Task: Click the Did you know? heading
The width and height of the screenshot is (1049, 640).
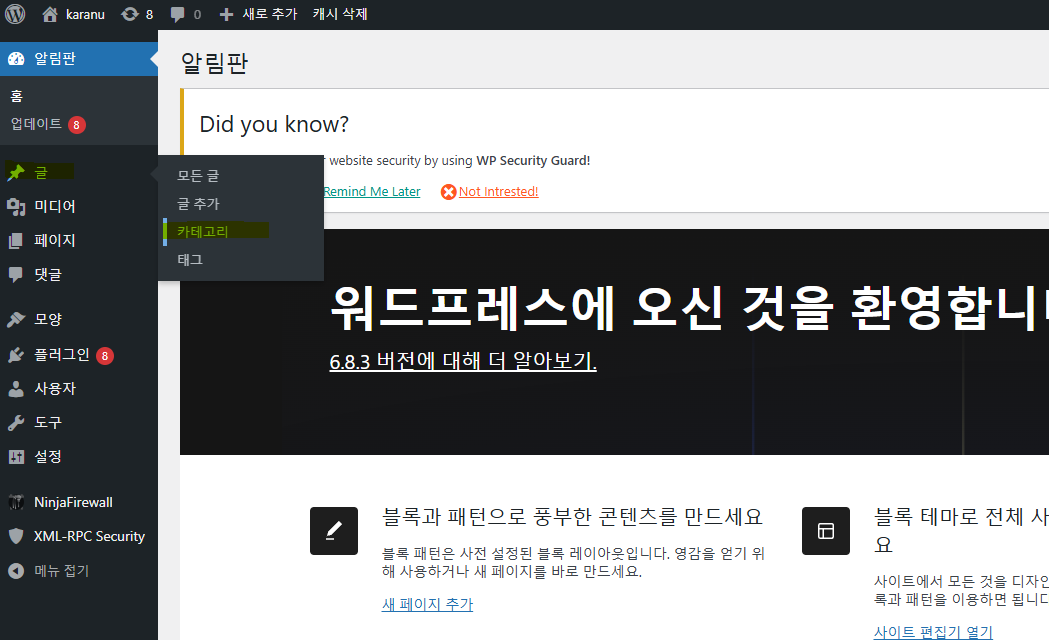Action: [274, 124]
